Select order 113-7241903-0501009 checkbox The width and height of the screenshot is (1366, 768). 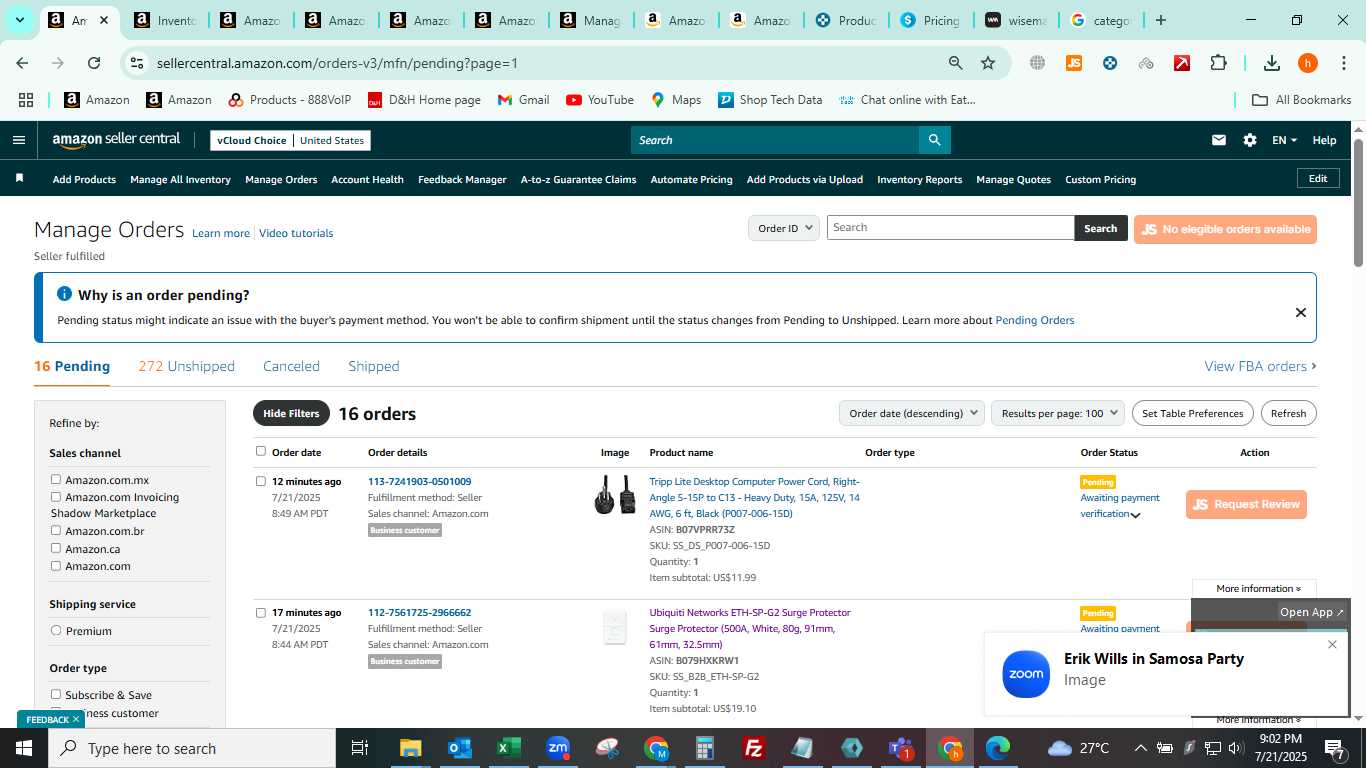point(261,481)
